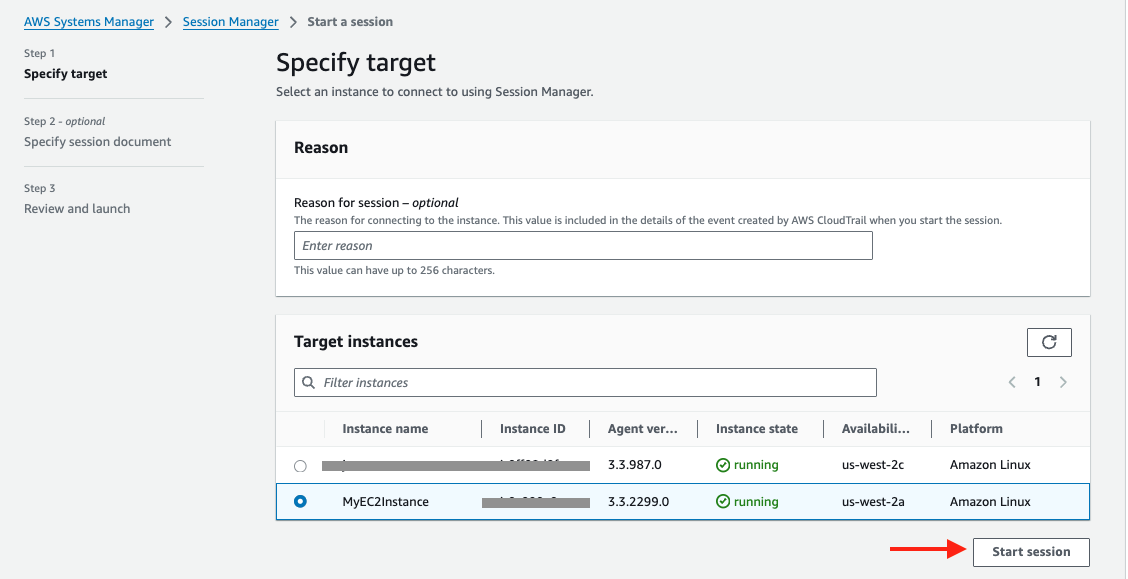
Task: Click the Reason for session input field
Action: [x=583, y=246]
